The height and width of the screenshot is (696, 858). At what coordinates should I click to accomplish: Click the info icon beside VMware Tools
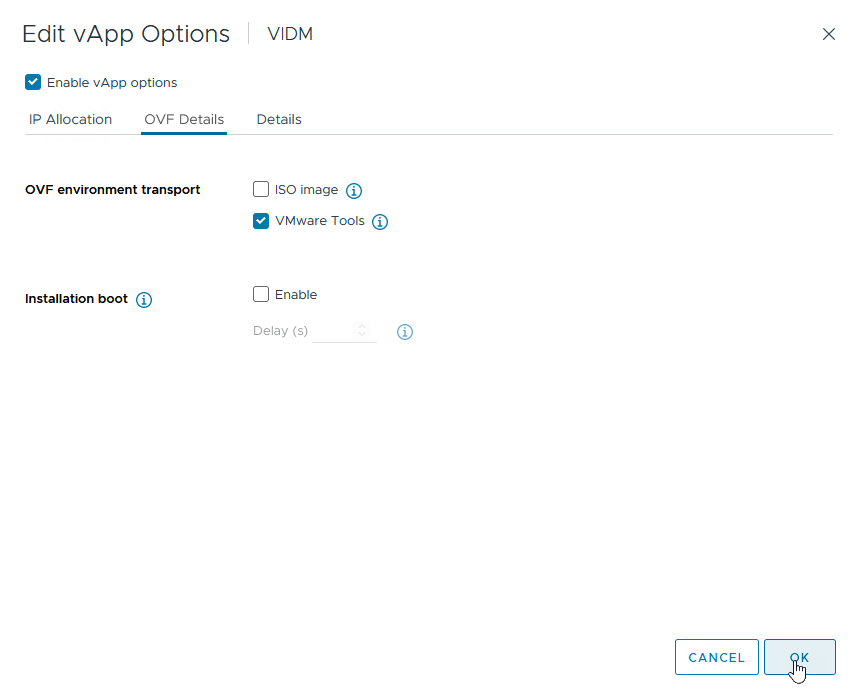[x=380, y=222]
